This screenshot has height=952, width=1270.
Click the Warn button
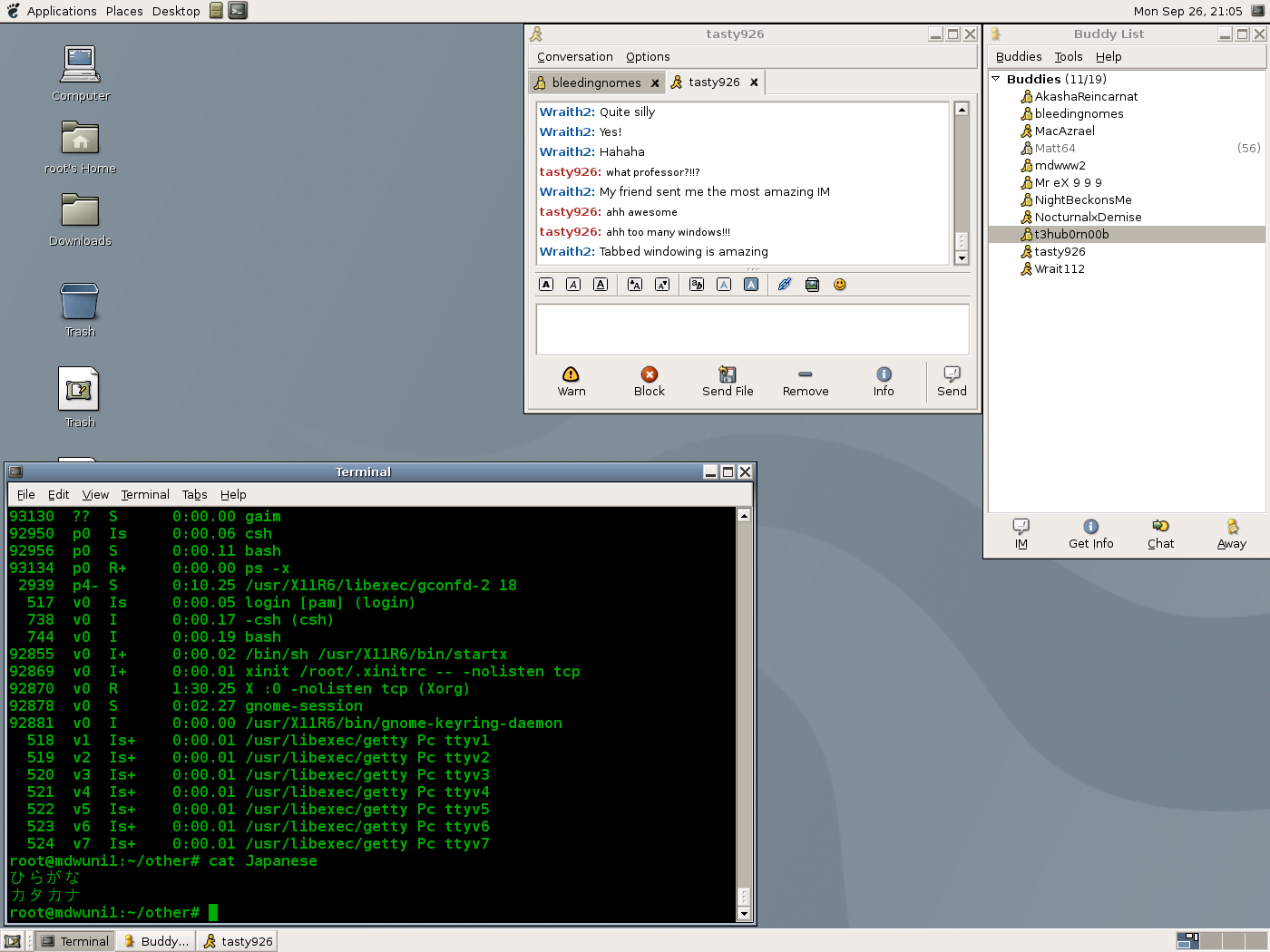(x=571, y=382)
